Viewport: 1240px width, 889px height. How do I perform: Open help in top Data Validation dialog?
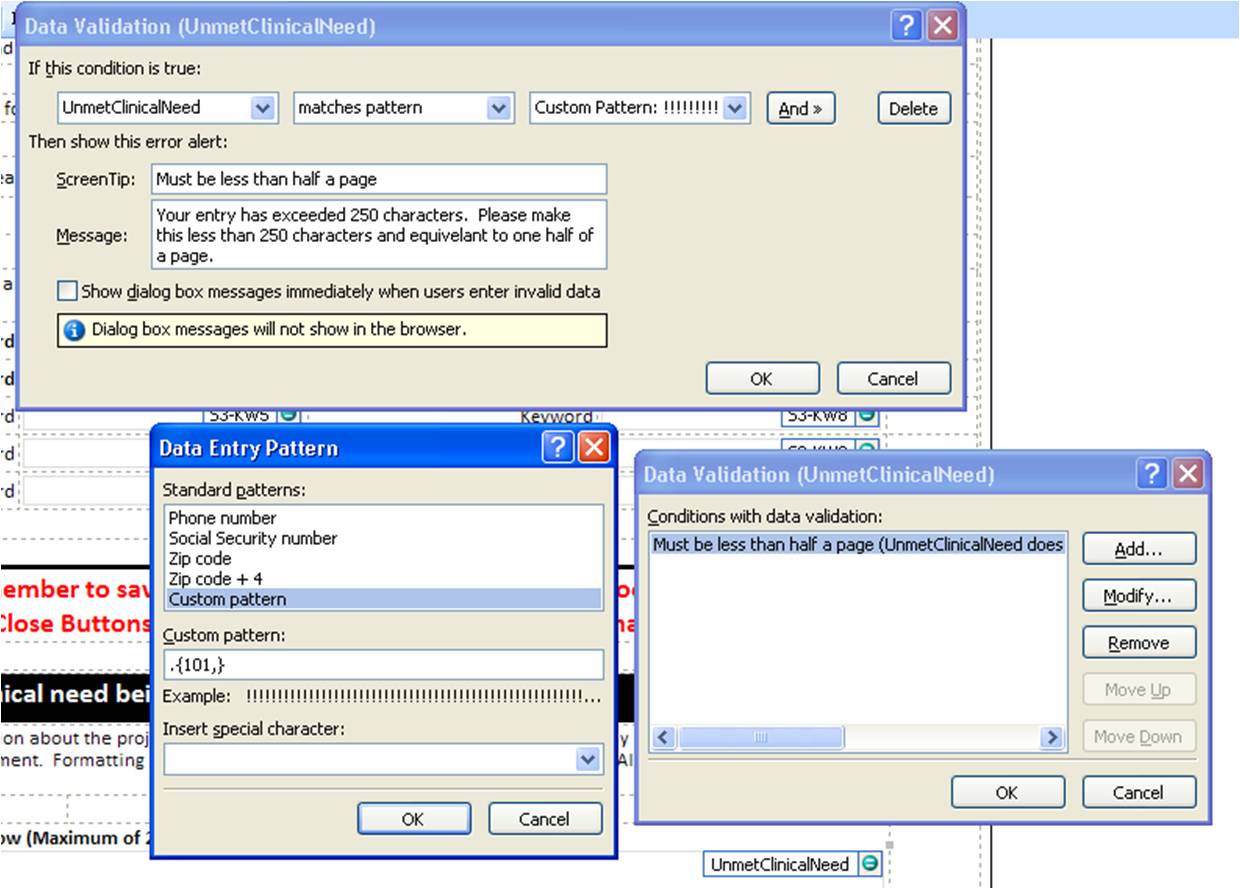[x=906, y=26]
